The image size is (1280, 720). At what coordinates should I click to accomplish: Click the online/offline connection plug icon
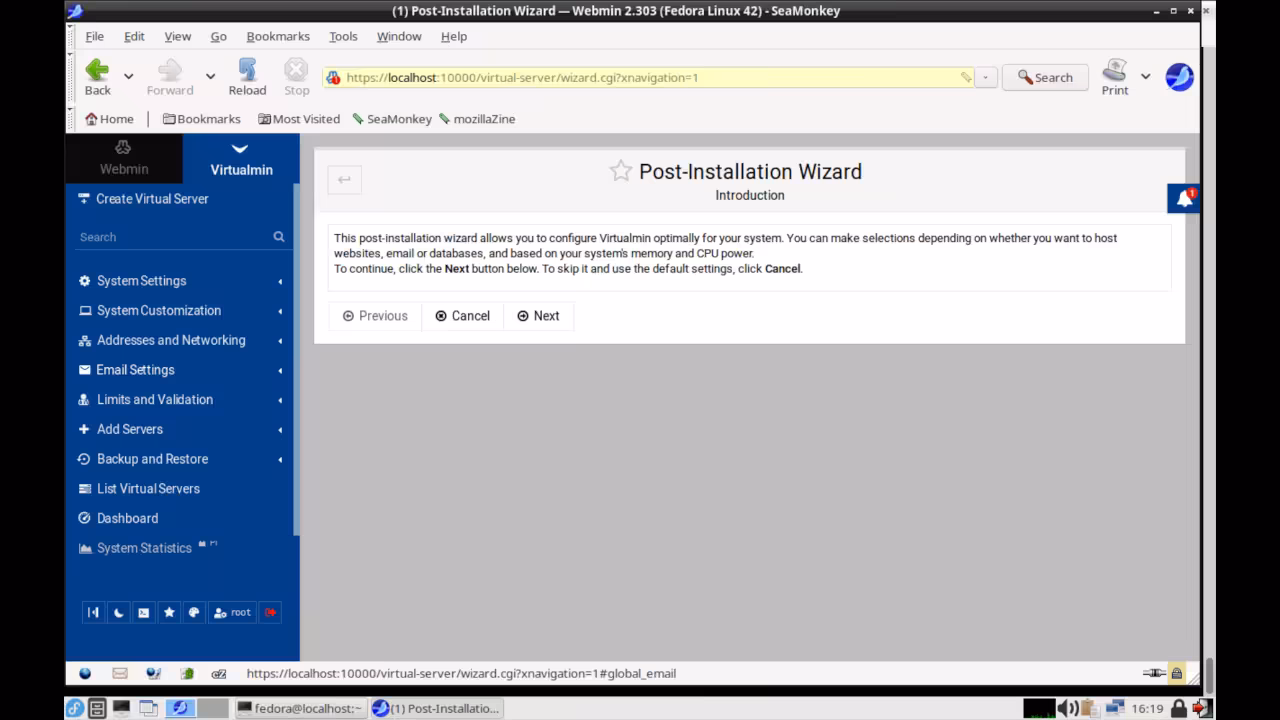click(x=1154, y=674)
